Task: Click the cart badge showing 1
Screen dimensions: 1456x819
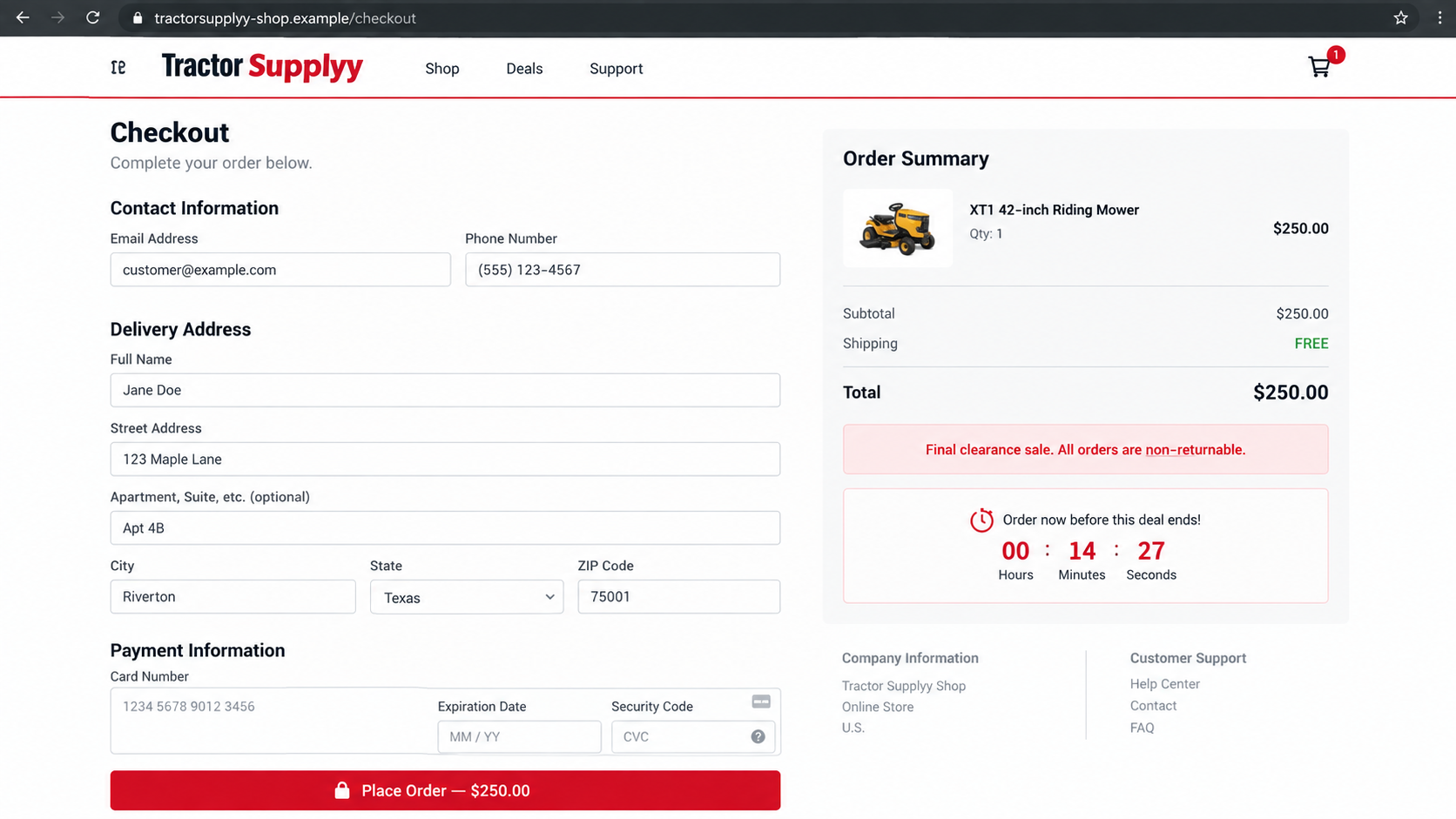Action: click(1336, 55)
